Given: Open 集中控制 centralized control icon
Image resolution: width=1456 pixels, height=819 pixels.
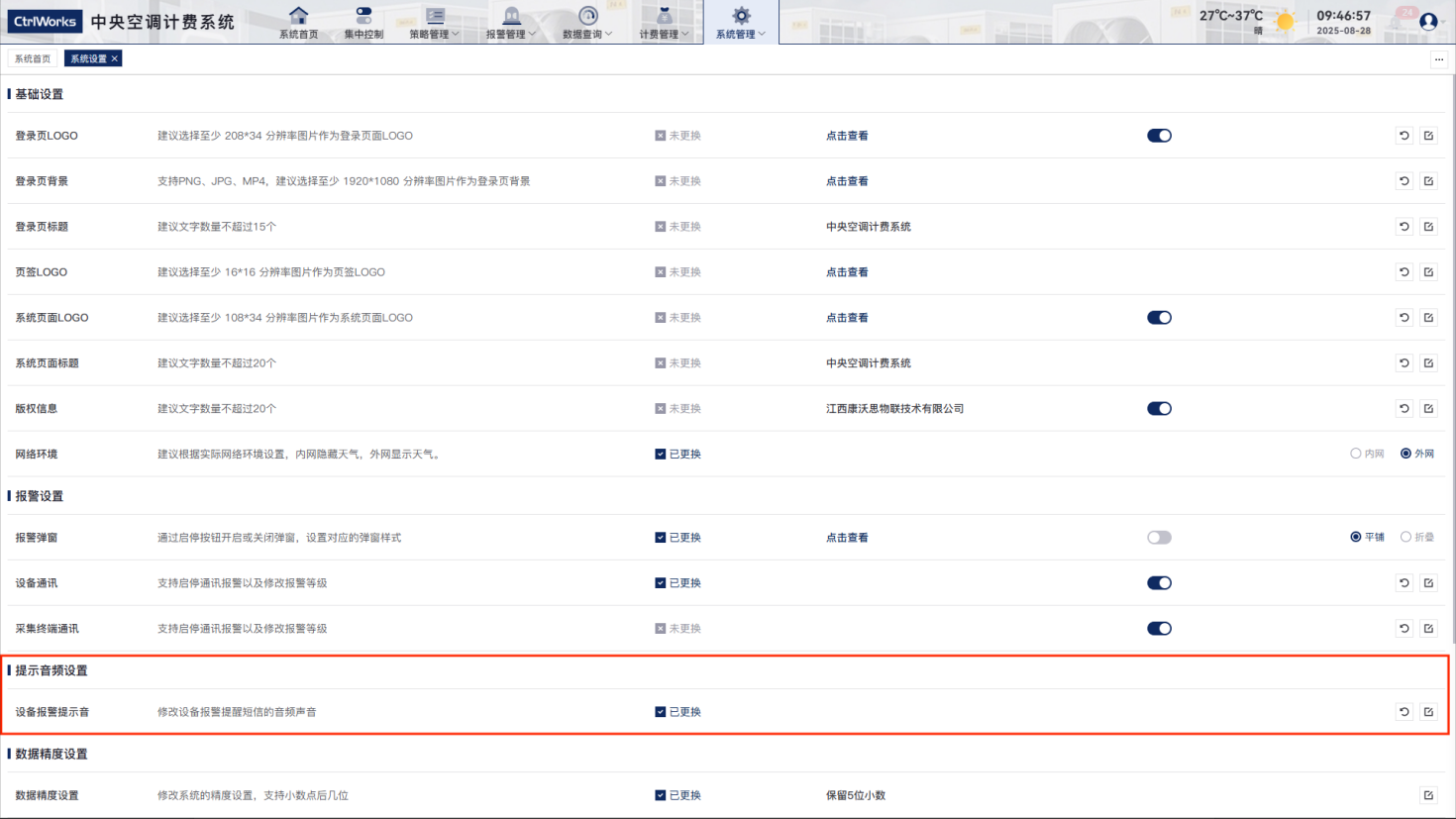Looking at the screenshot, I should coord(364,16).
